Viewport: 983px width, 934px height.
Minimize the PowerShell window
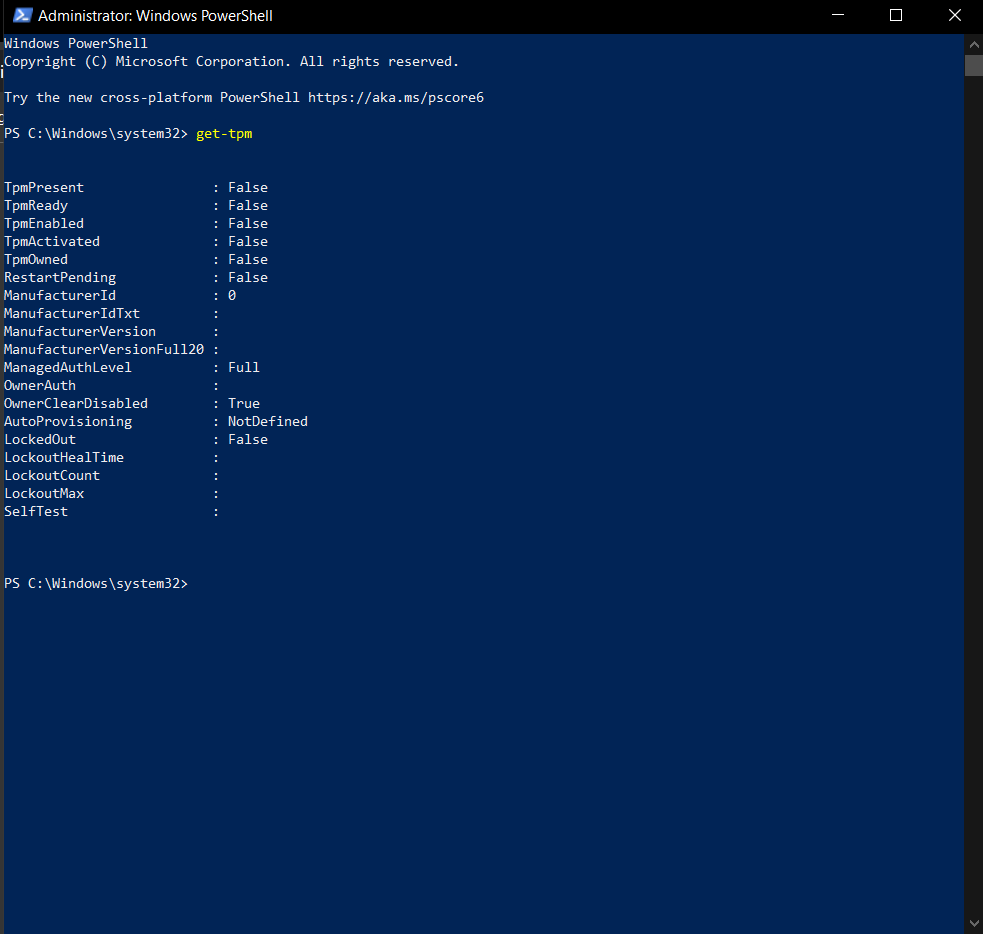coord(838,15)
